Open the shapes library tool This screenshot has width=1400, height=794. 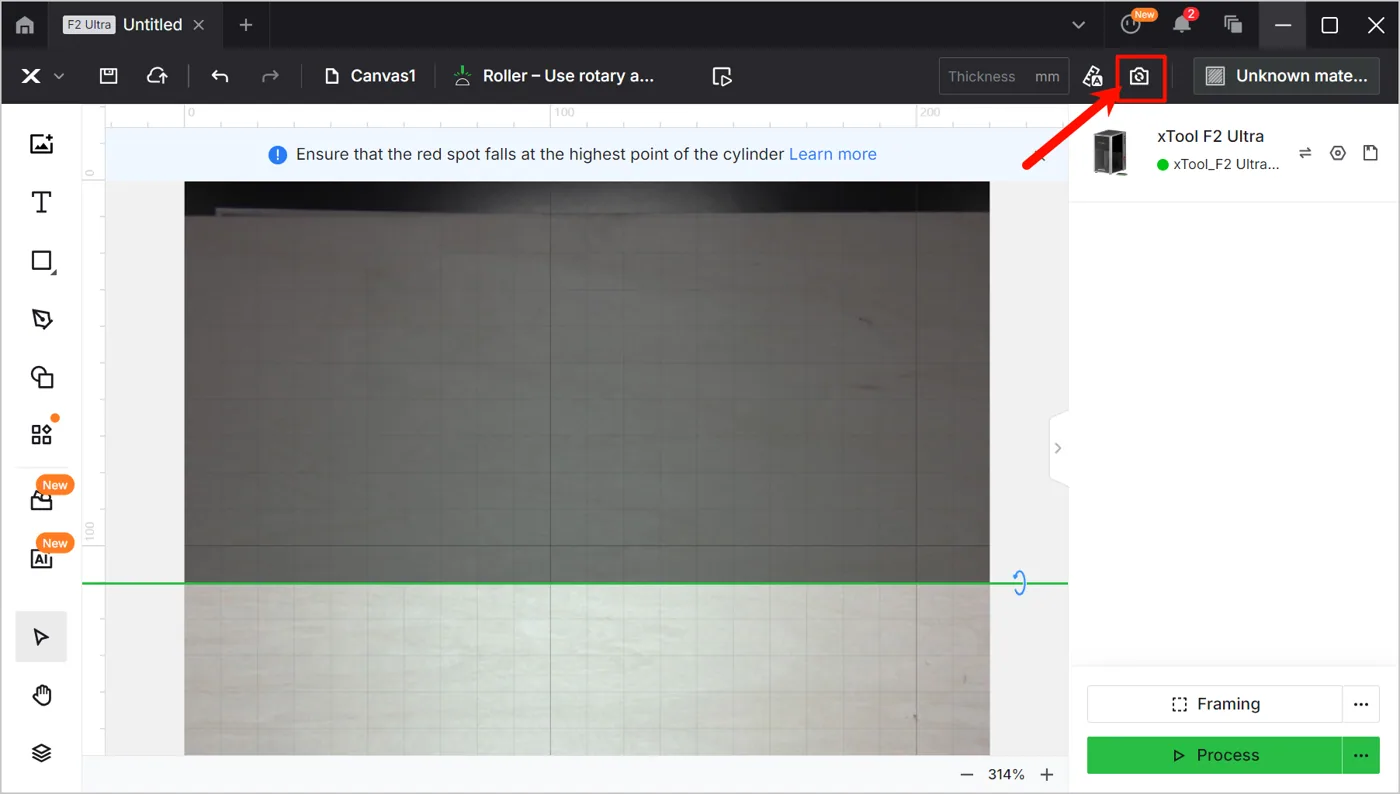(41, 377)
